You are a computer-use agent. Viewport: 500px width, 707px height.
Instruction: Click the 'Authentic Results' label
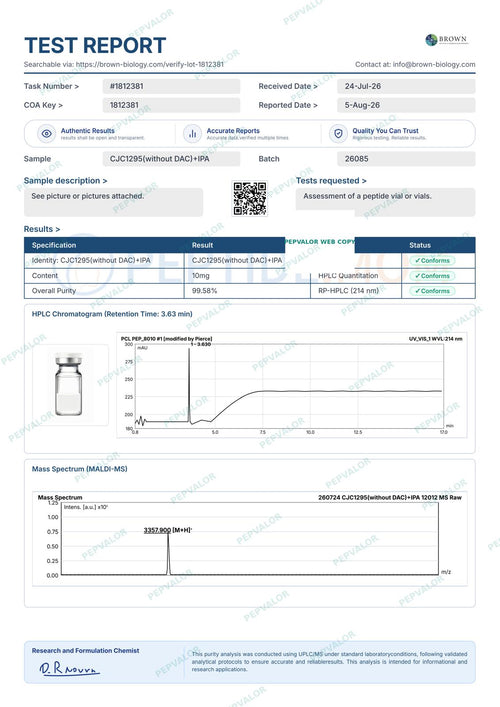coord(87,131)
